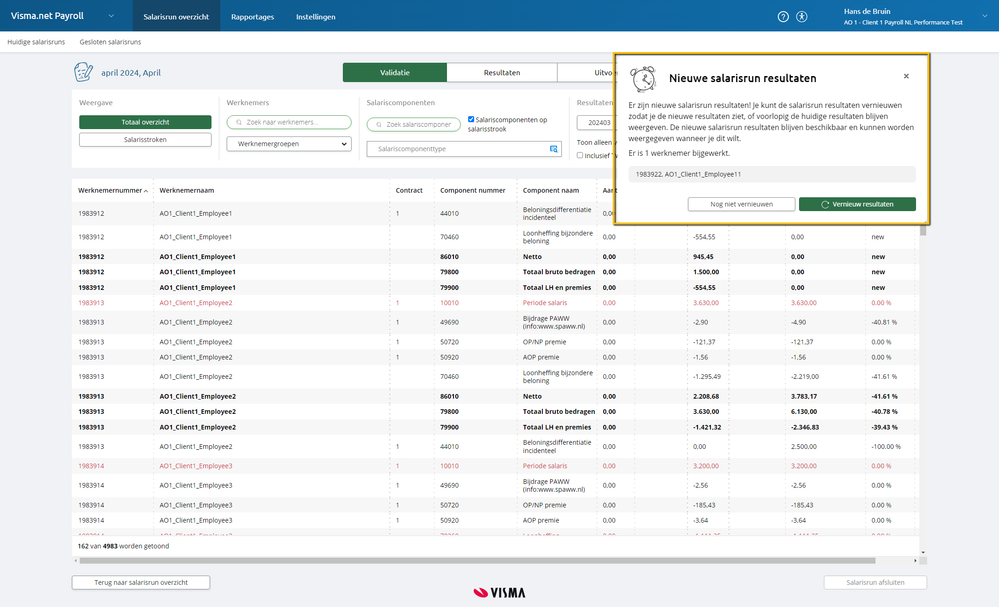Click the Component nummer column header
999x607 pixels.
click(473, 190)
